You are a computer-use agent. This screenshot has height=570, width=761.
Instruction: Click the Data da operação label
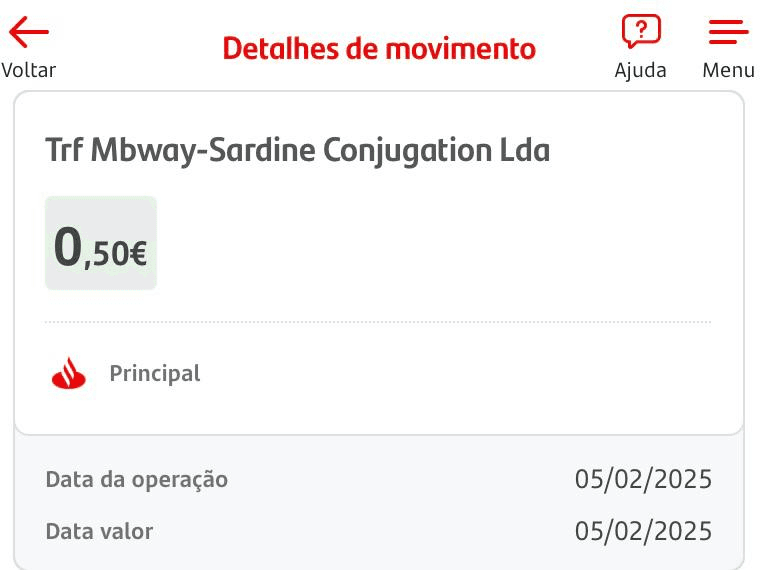(137, 480)
